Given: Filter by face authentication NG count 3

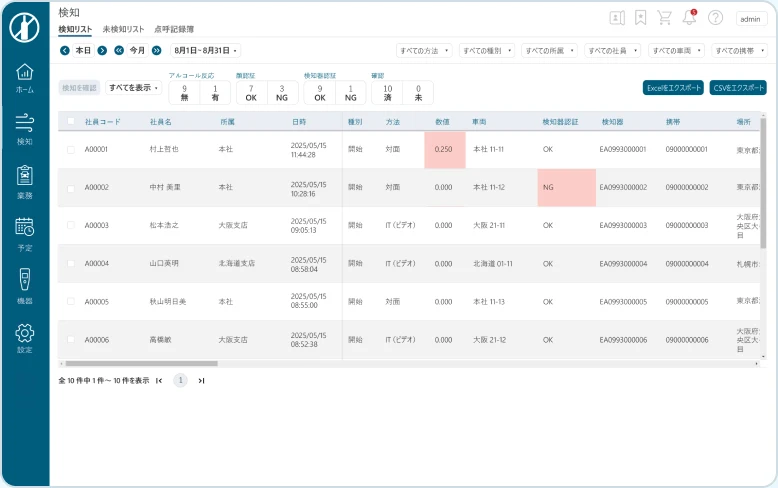Looking at the screenshot, I should [x=282, y=93].
